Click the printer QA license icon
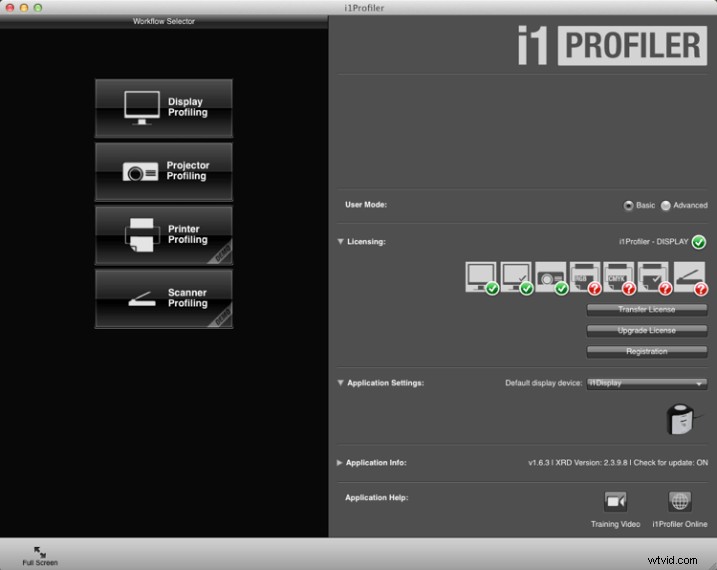Viewport: 717px width, 570px height. 654,277
